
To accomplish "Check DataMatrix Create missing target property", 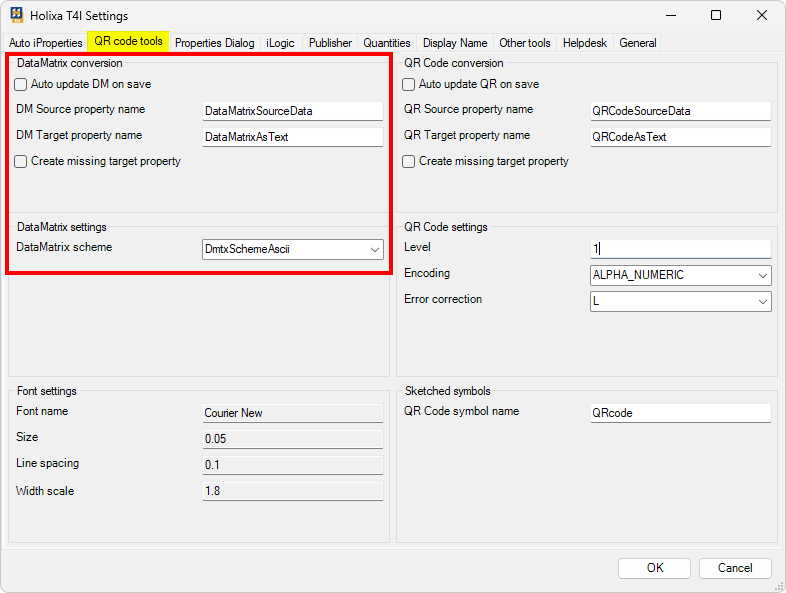I will (x=21, y=161).
